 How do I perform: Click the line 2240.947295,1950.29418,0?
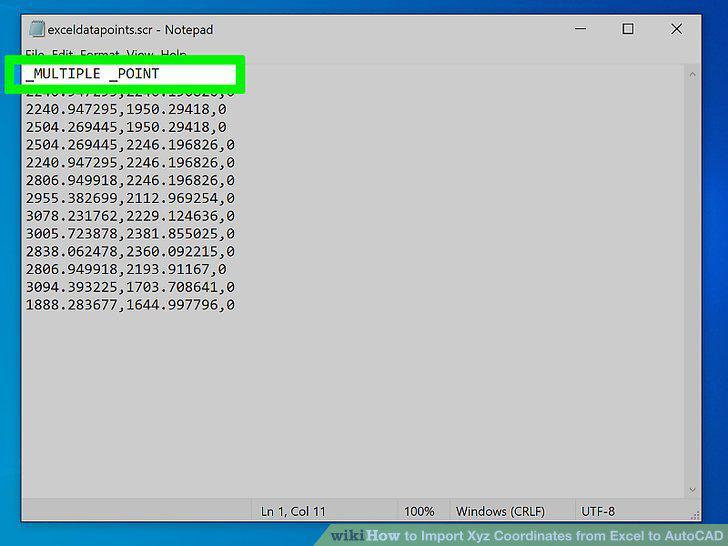[x=126, y=110]
